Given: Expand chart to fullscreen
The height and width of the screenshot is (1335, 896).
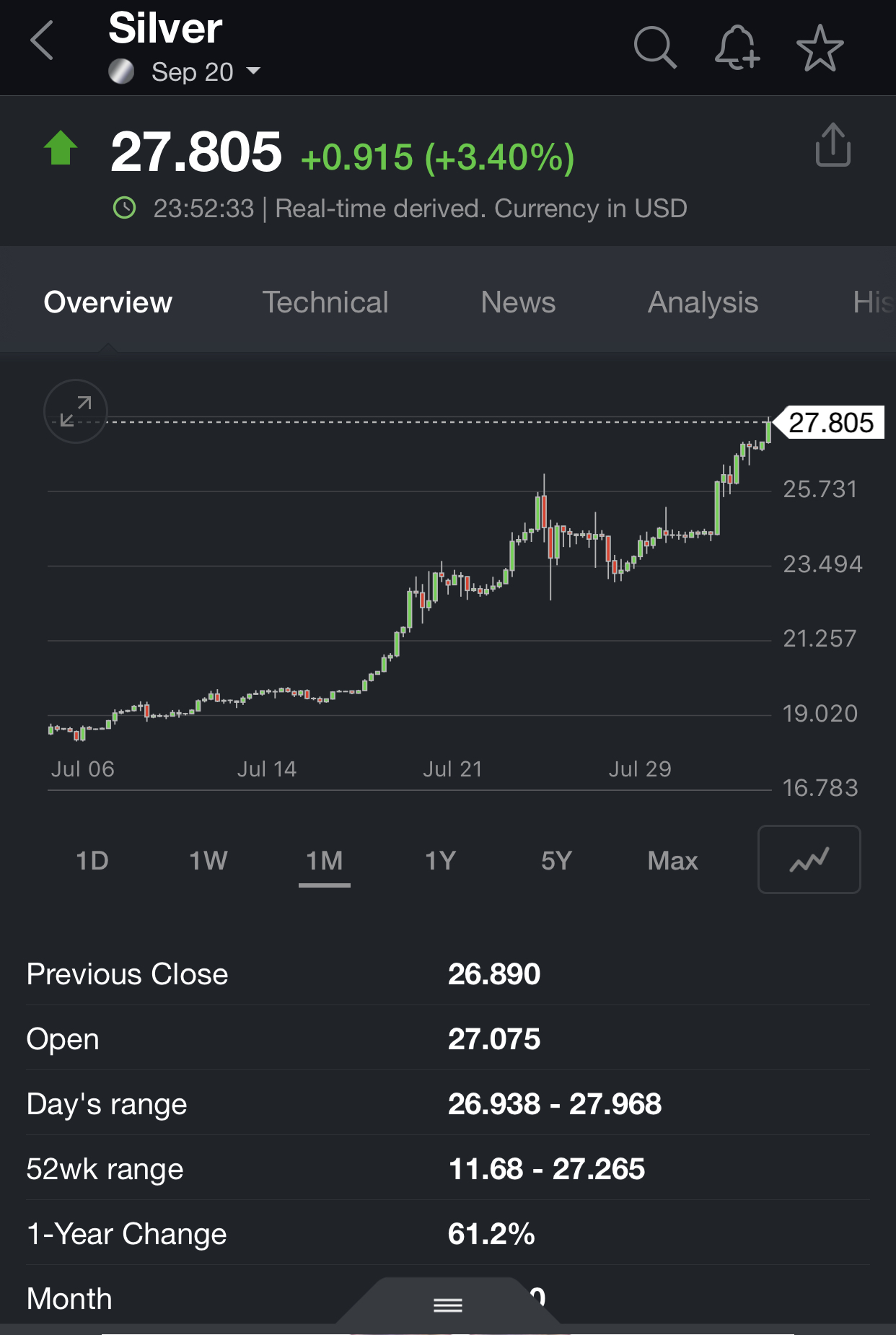Looking at the screenshot, I should pyautogui.click(x=76, y=411).
